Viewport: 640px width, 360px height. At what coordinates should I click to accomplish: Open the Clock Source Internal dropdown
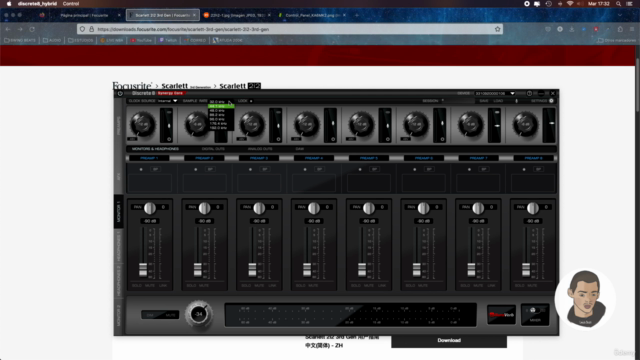tap(167, 101)
